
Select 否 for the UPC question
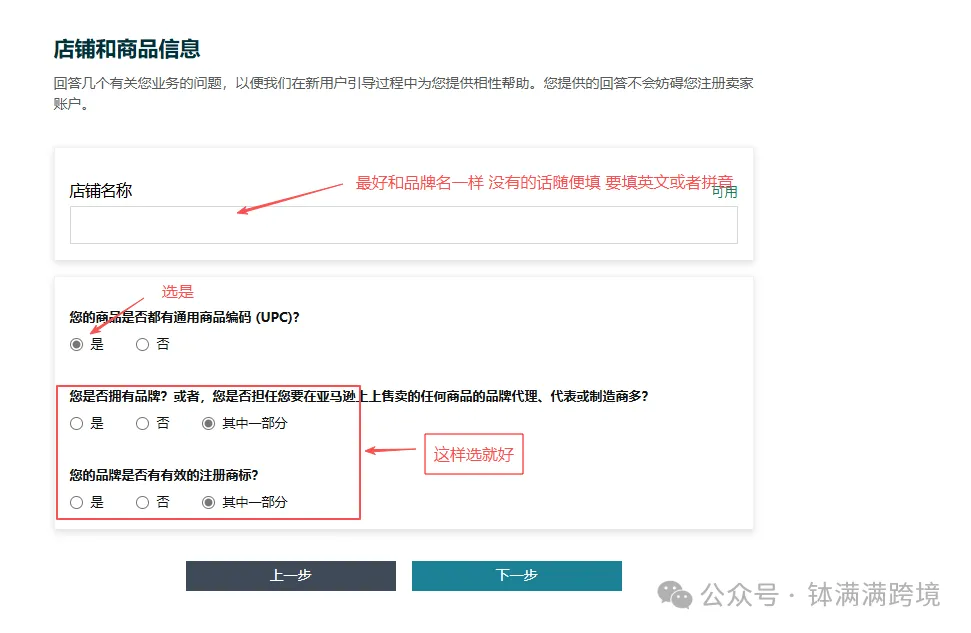click(x=142, y=343)
